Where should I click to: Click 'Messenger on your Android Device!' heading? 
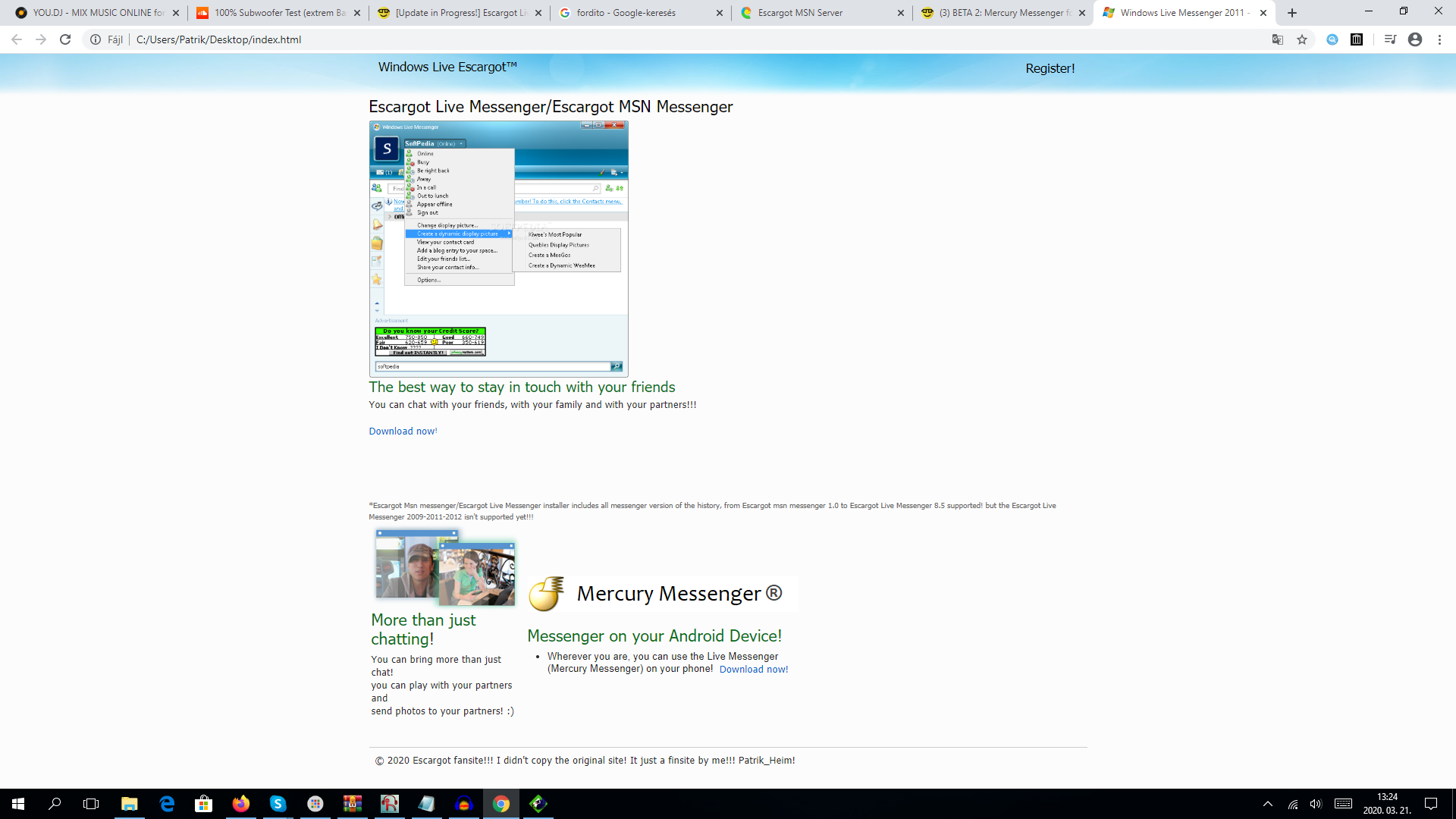pos(654,635)
